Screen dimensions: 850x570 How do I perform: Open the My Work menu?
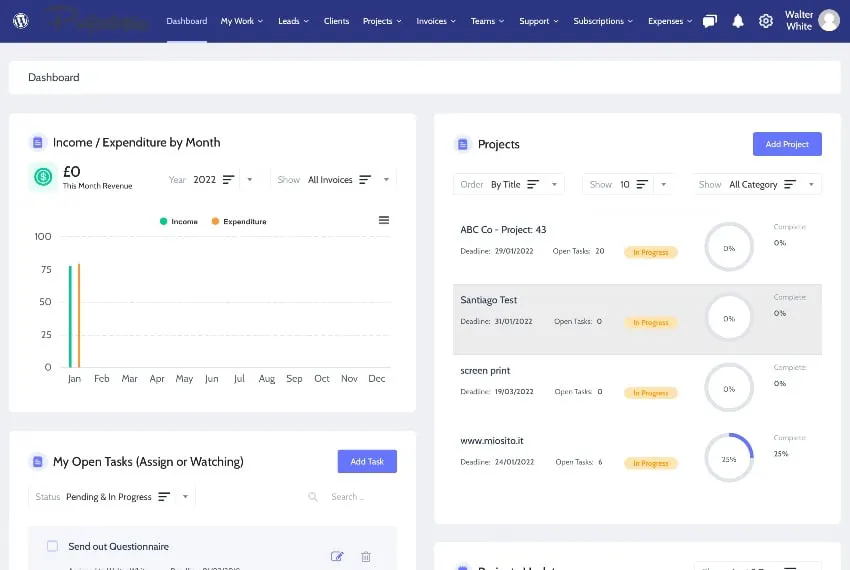[242, 21]
